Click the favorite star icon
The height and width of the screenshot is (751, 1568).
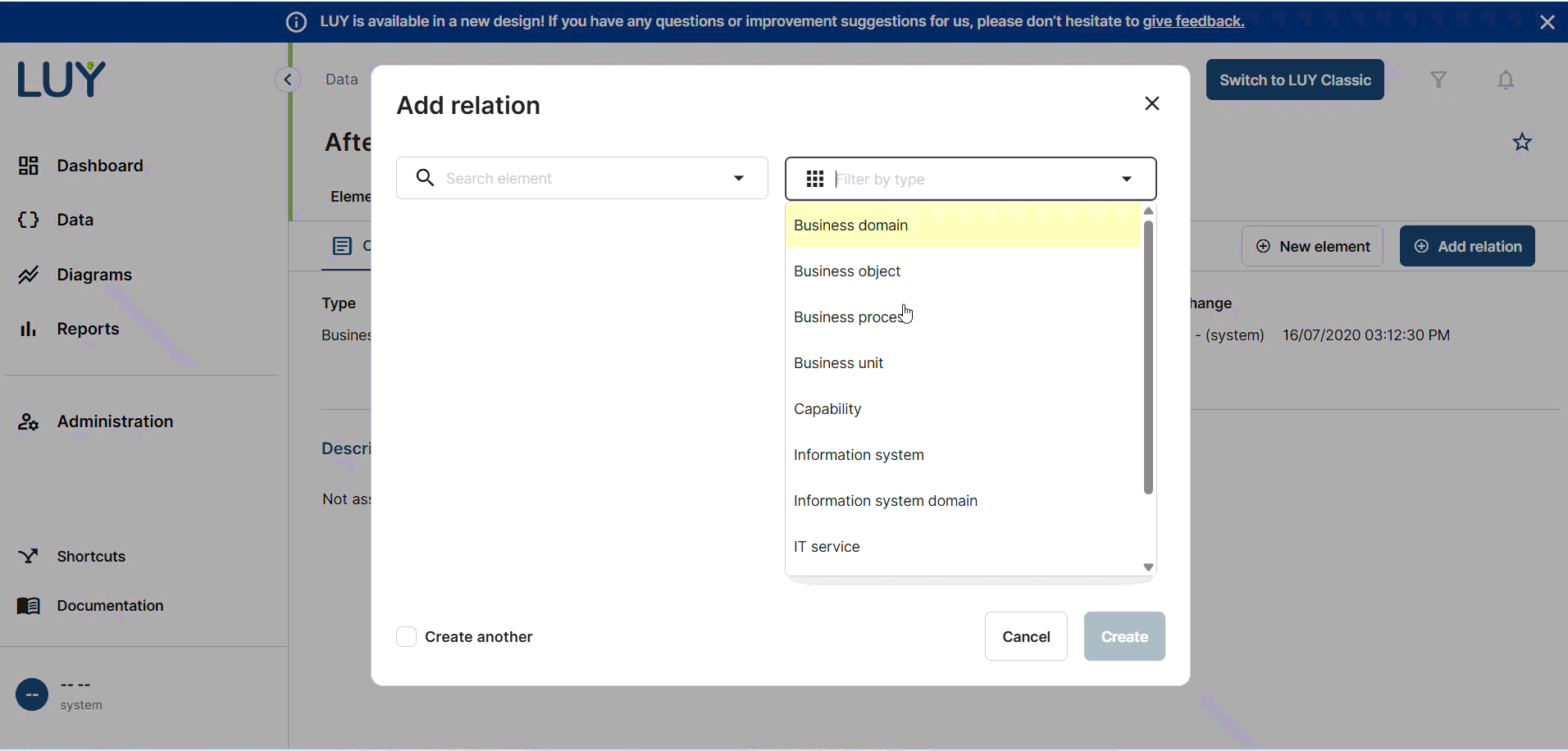coord(1522,142)
